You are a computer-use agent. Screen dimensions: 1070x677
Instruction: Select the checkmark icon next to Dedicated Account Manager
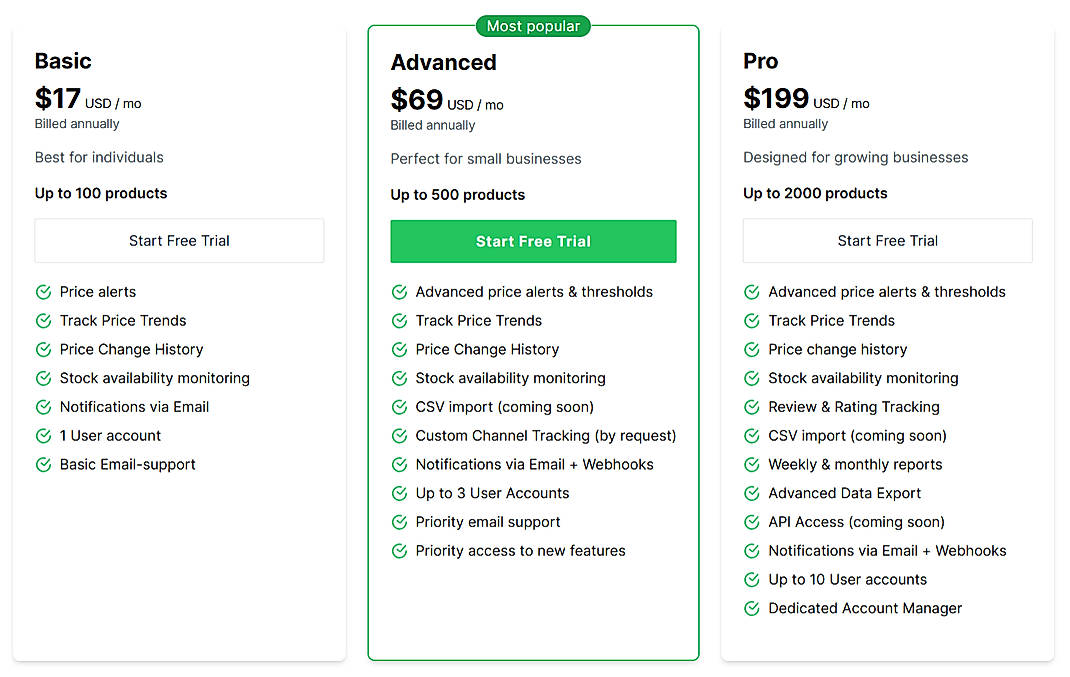pyautogui.click(x=752, y=608)
